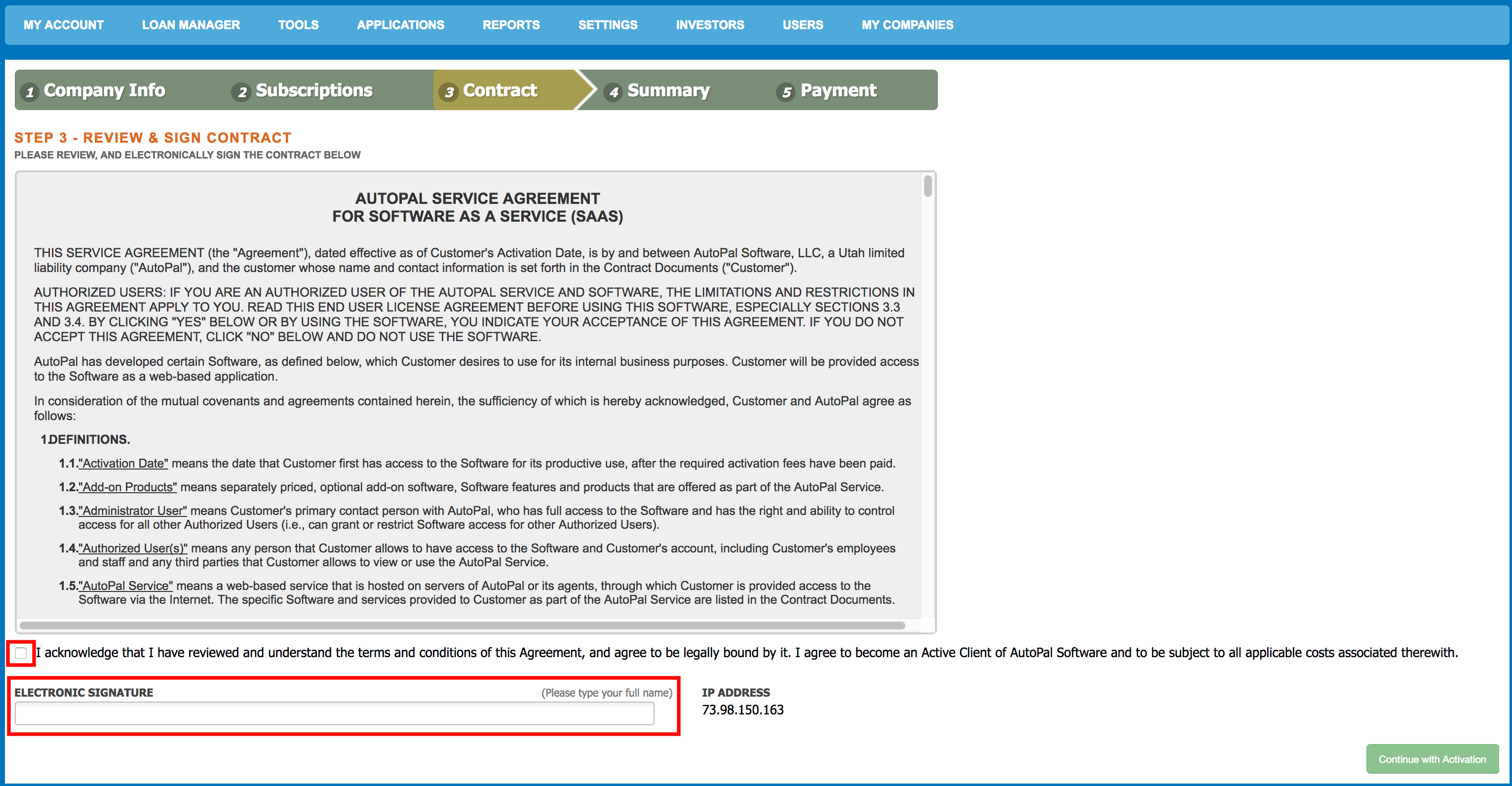Check the agreement acknowledgement checkbox

click(21, 653)
